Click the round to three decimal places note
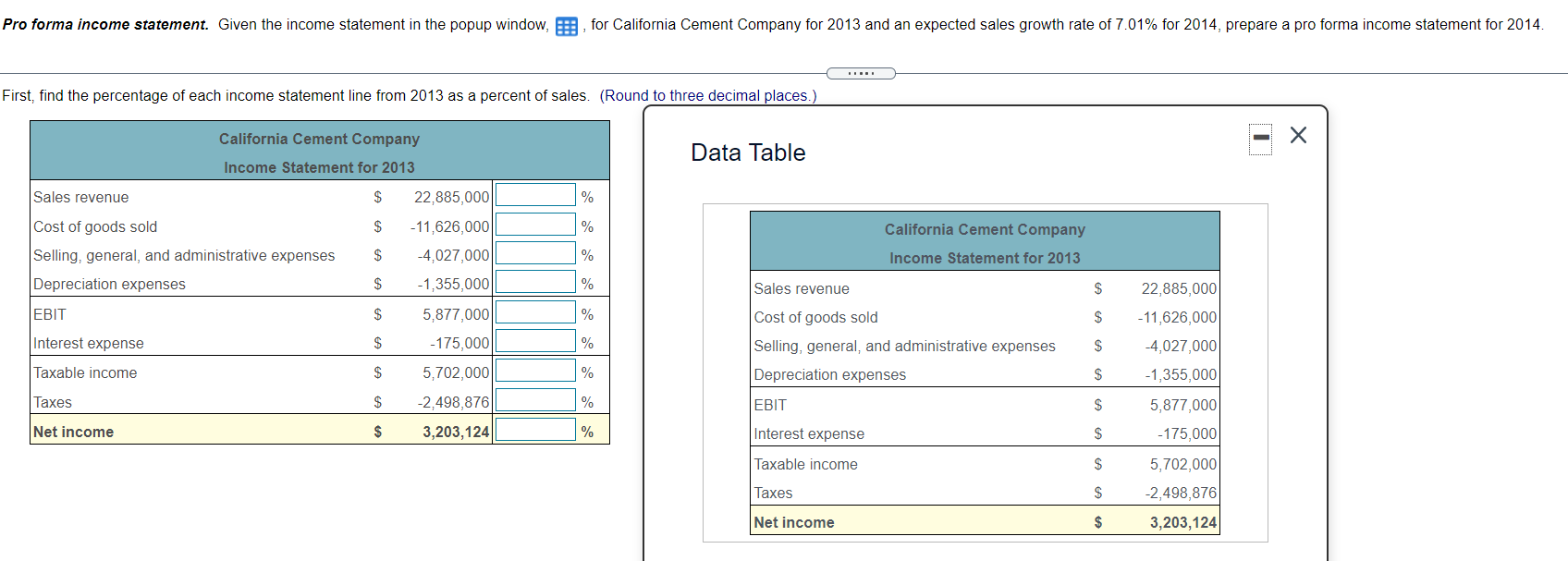Image resolution: width=1568 pixels, height=561 pixels. [708, 95]
